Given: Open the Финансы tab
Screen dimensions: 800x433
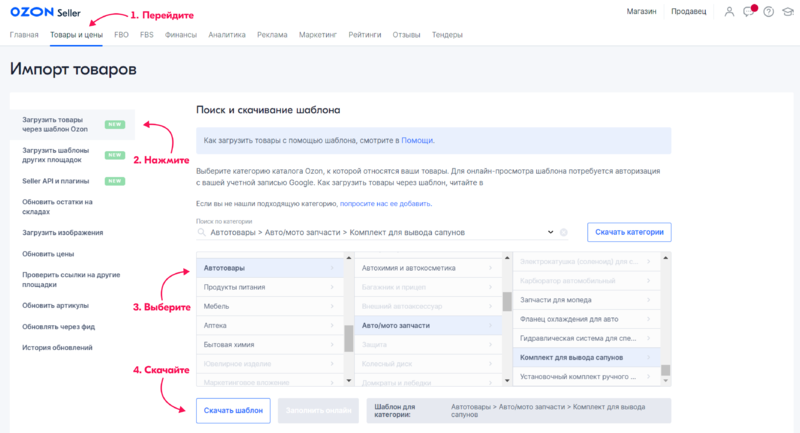Looking at the screenshot, I should pos(181,35).
